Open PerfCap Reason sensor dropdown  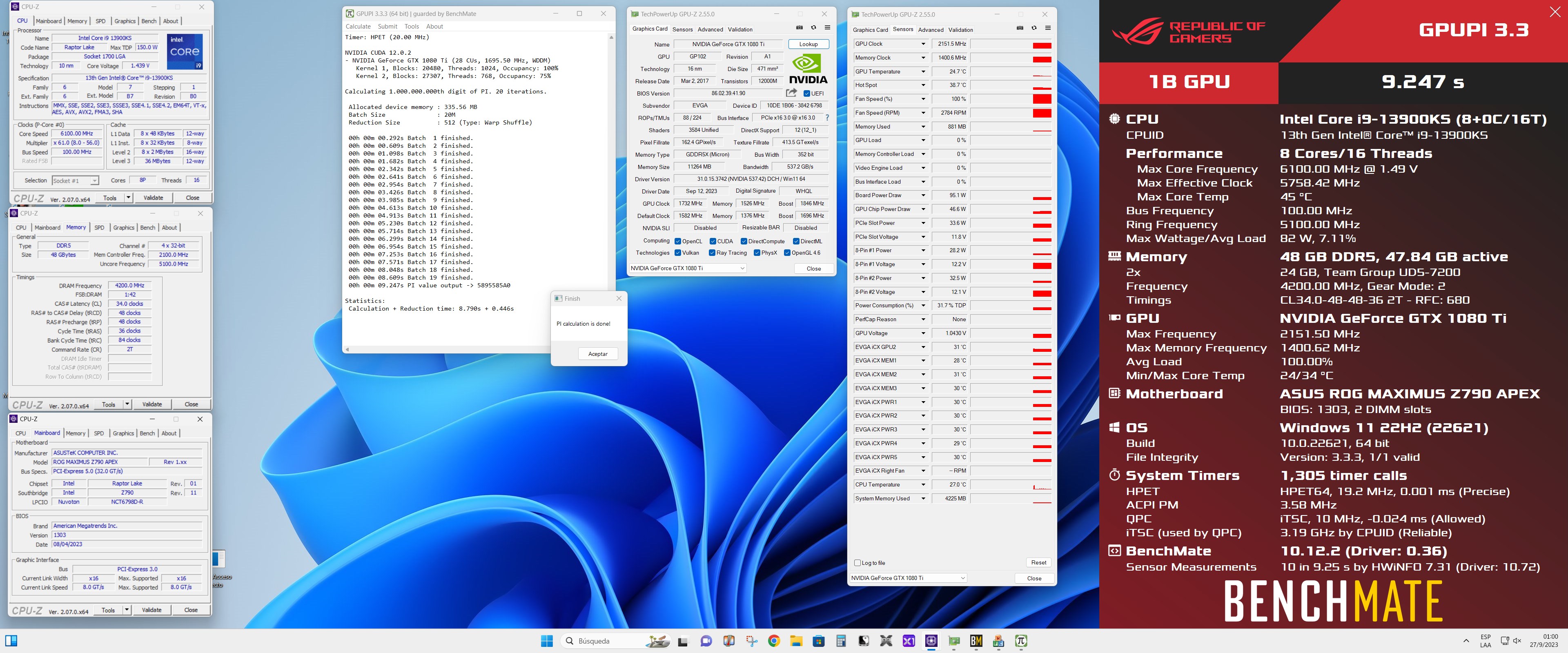tap(923, 319)
